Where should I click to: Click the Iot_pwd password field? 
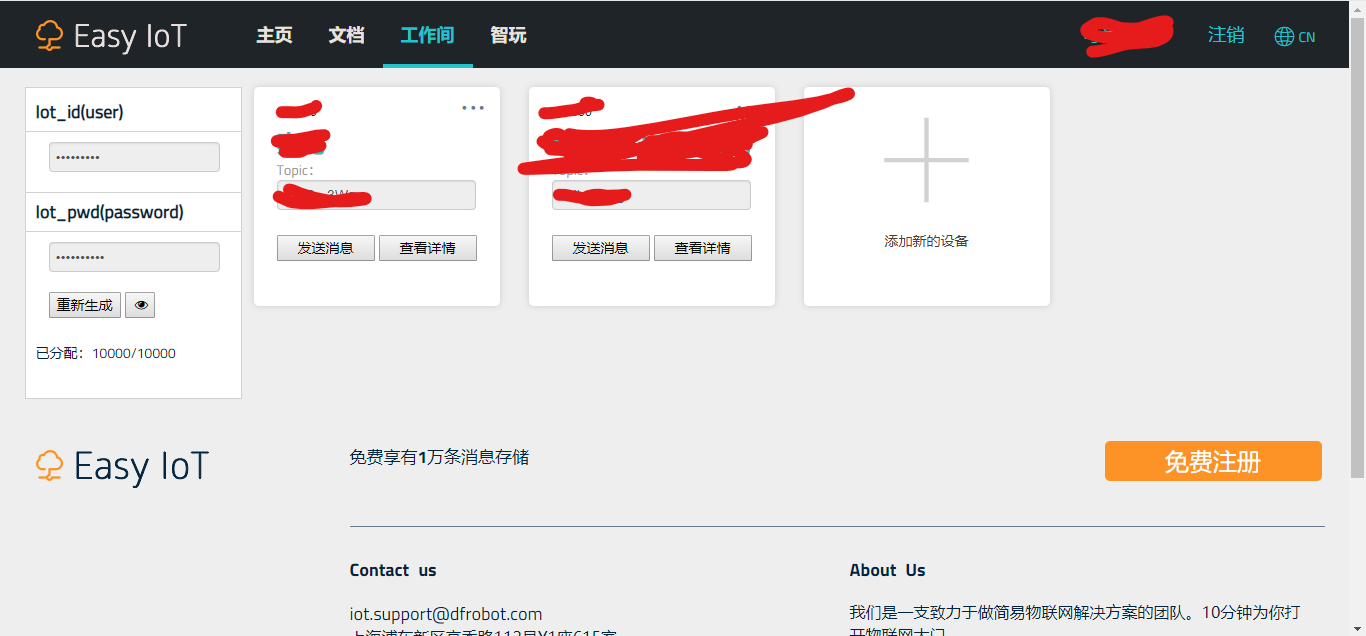[x=134, y=257]
